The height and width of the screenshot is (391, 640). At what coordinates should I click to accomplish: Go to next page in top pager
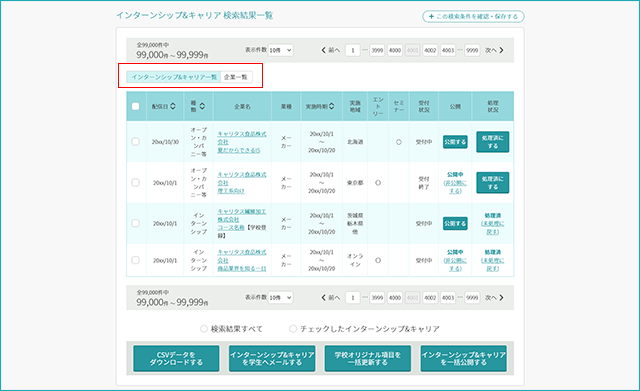point(494,50)
